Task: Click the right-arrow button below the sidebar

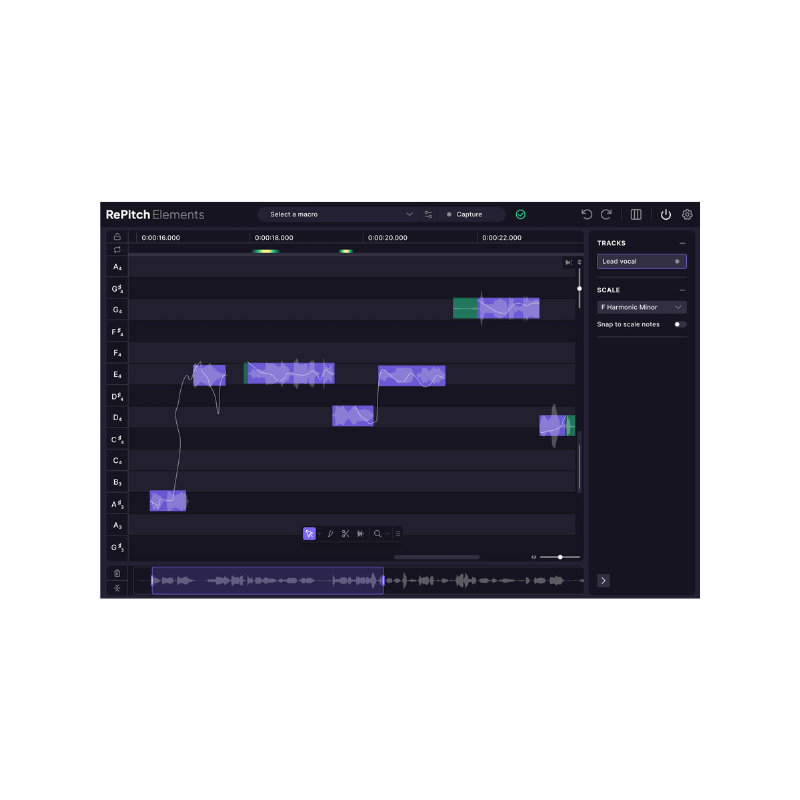Action: [x=603, y=580]
